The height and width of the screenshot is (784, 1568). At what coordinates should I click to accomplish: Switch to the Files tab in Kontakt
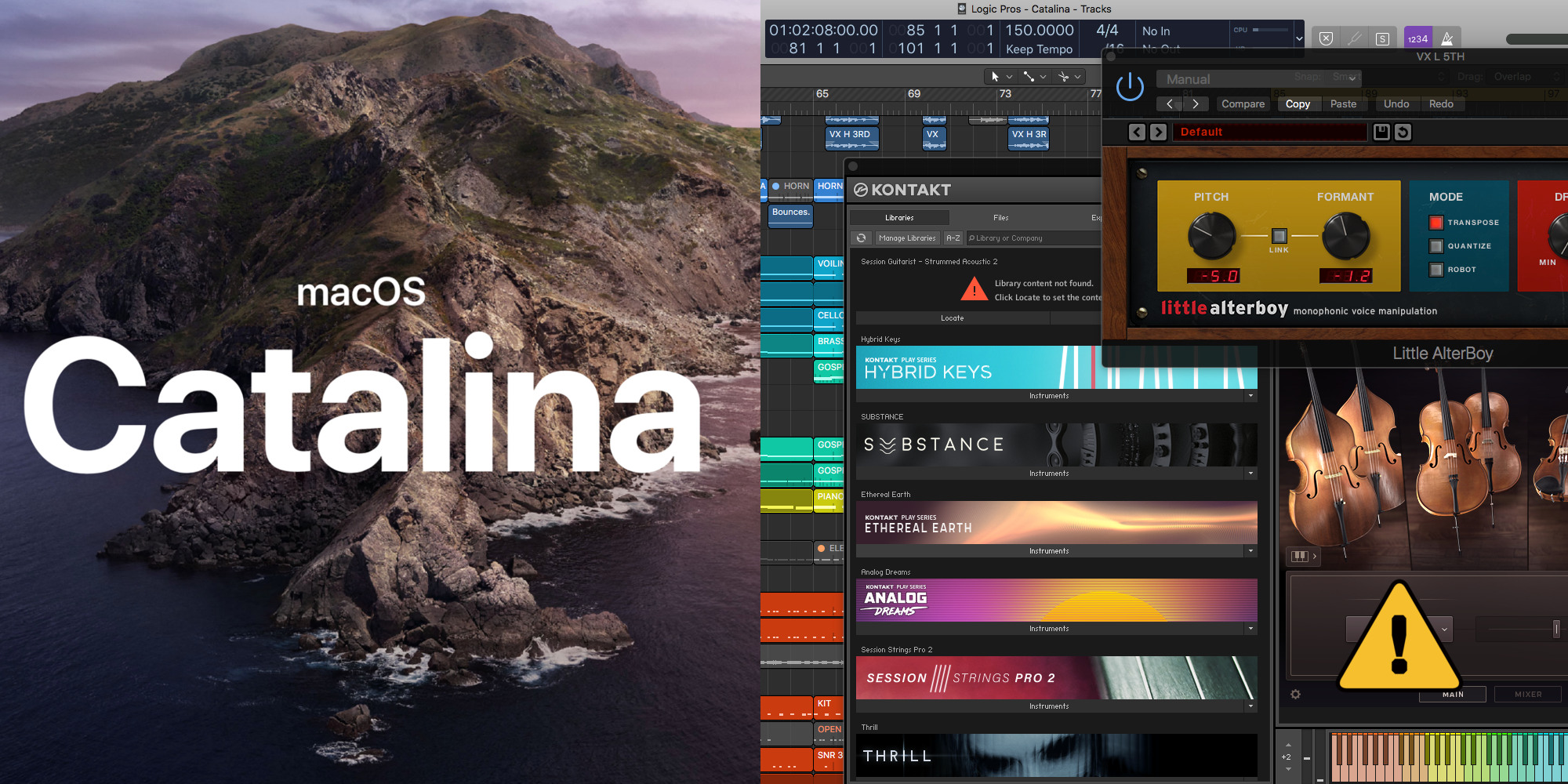[1000, 218]
